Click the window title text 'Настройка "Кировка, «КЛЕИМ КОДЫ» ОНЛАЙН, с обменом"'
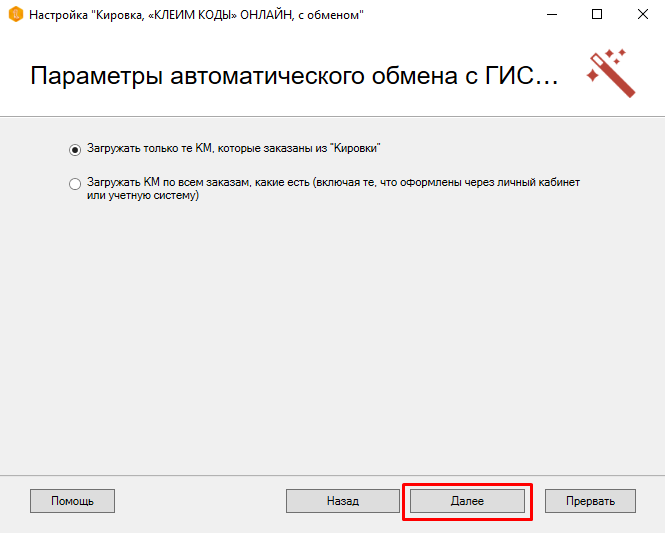The height and width of the screenshot is (533, 665). point(196,15)
